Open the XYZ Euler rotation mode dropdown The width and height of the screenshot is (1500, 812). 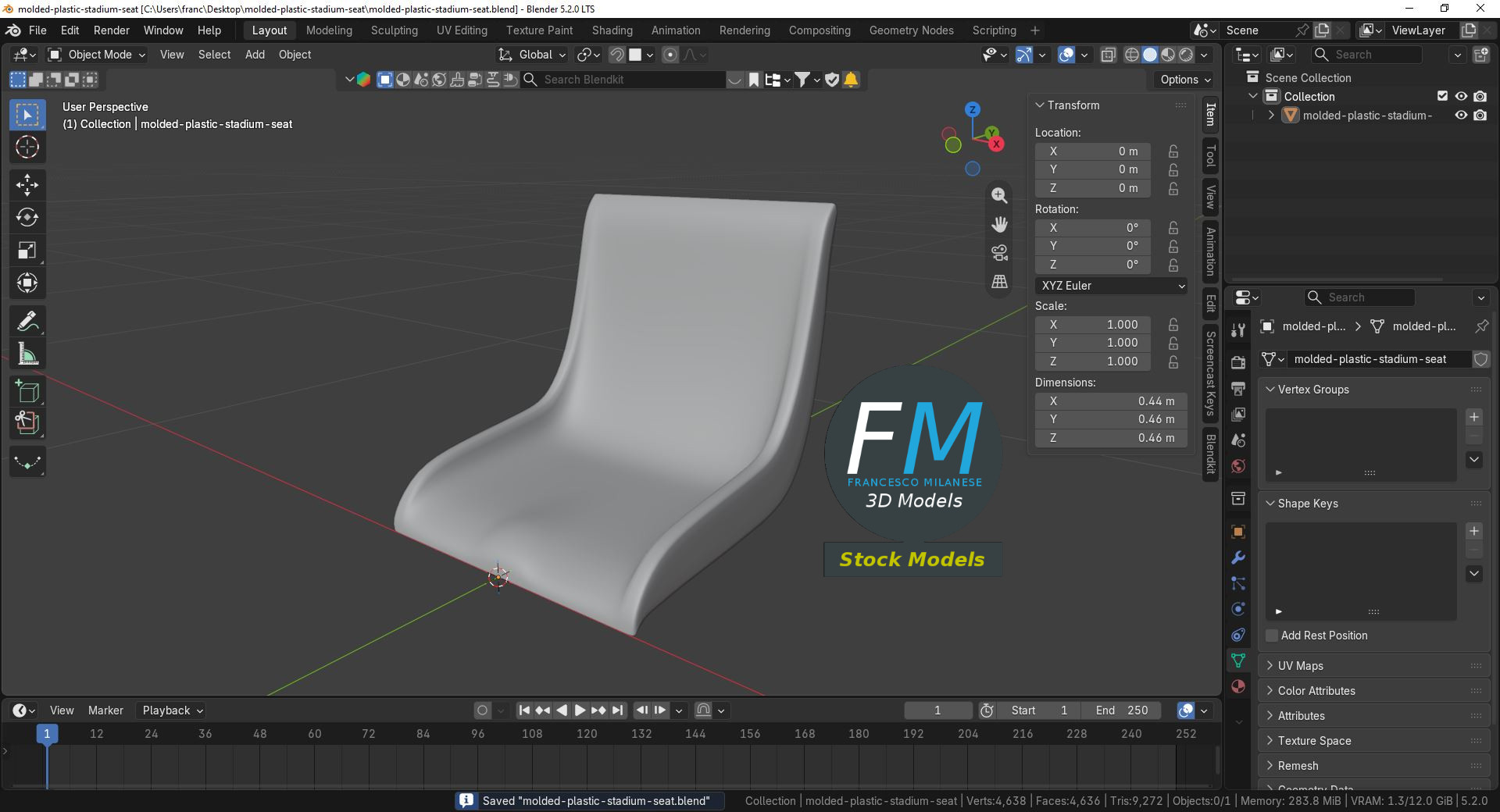pyautogui.click(x=1111, y=286)
